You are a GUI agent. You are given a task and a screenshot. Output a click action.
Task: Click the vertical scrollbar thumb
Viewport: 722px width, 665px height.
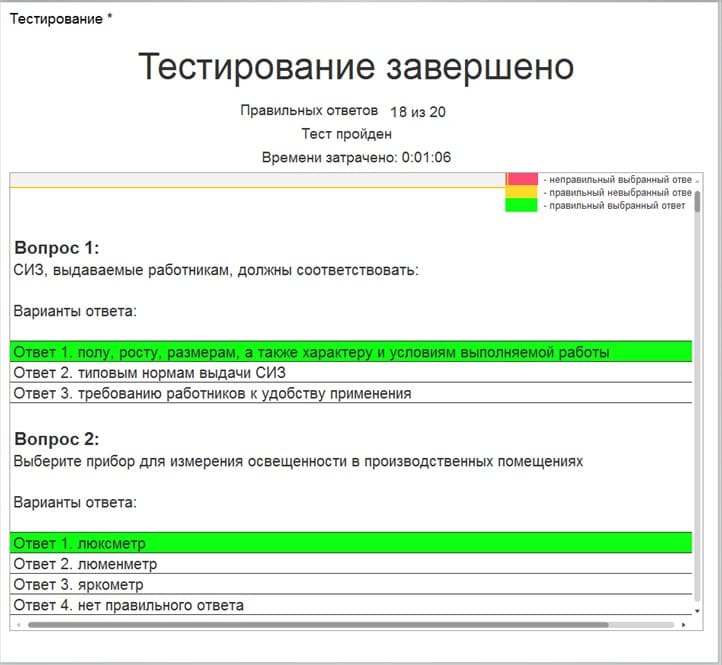click(x=698, y=202)
